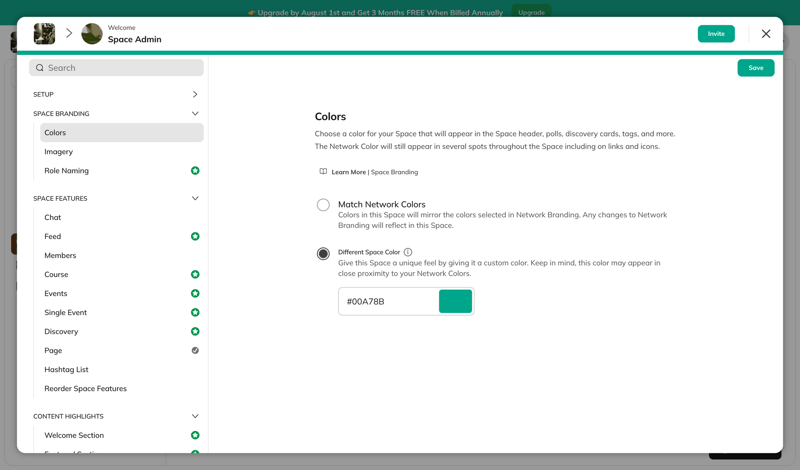Screen dimensions: 800x470
Task: Close the Space Admin dialog
Action: pyautogui.click(x=766, y=34)
